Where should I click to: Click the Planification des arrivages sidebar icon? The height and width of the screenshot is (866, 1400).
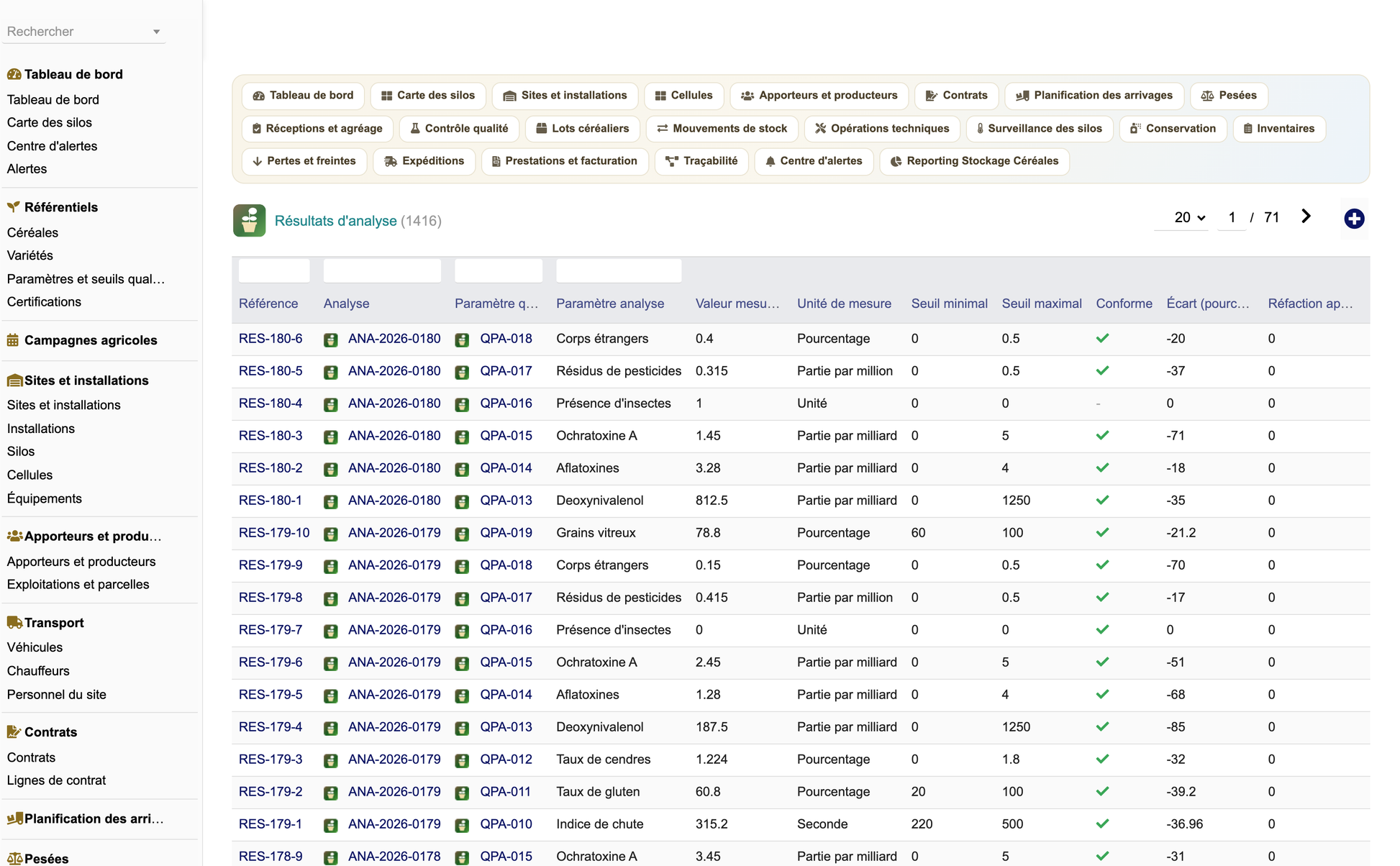14,819
